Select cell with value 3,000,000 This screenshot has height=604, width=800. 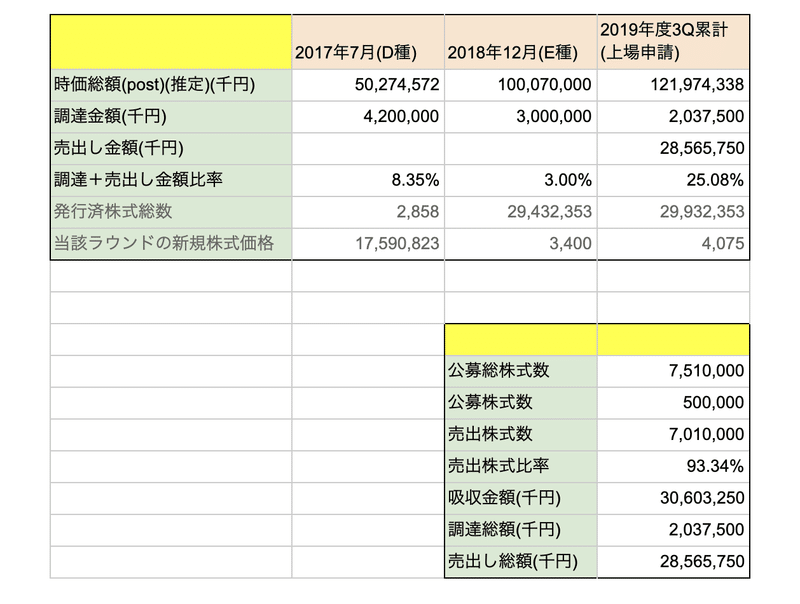click(x=520, y=117)
